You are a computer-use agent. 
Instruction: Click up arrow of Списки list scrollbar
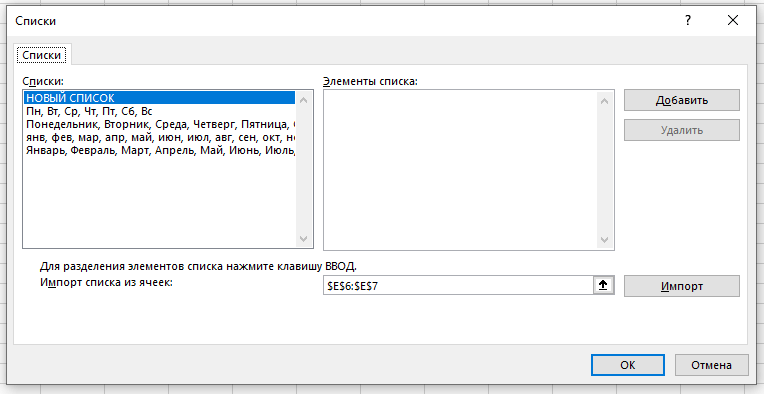tap(304, 100)
